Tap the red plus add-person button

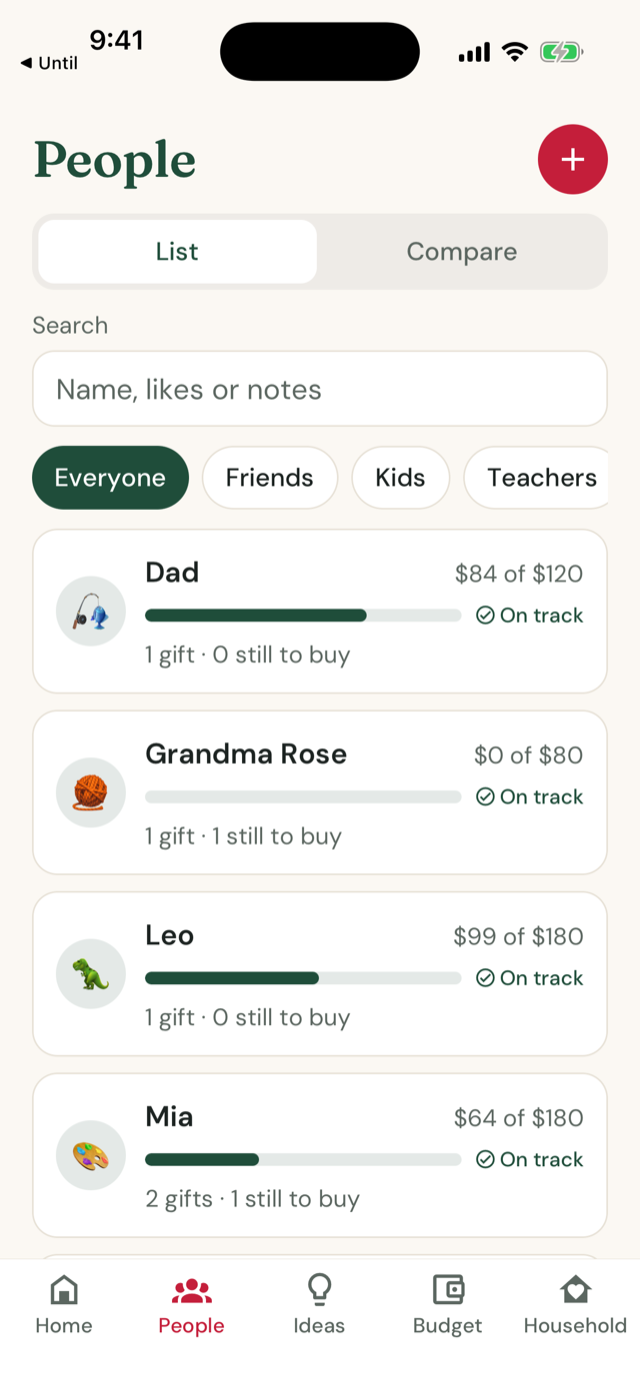click(572, 159)
